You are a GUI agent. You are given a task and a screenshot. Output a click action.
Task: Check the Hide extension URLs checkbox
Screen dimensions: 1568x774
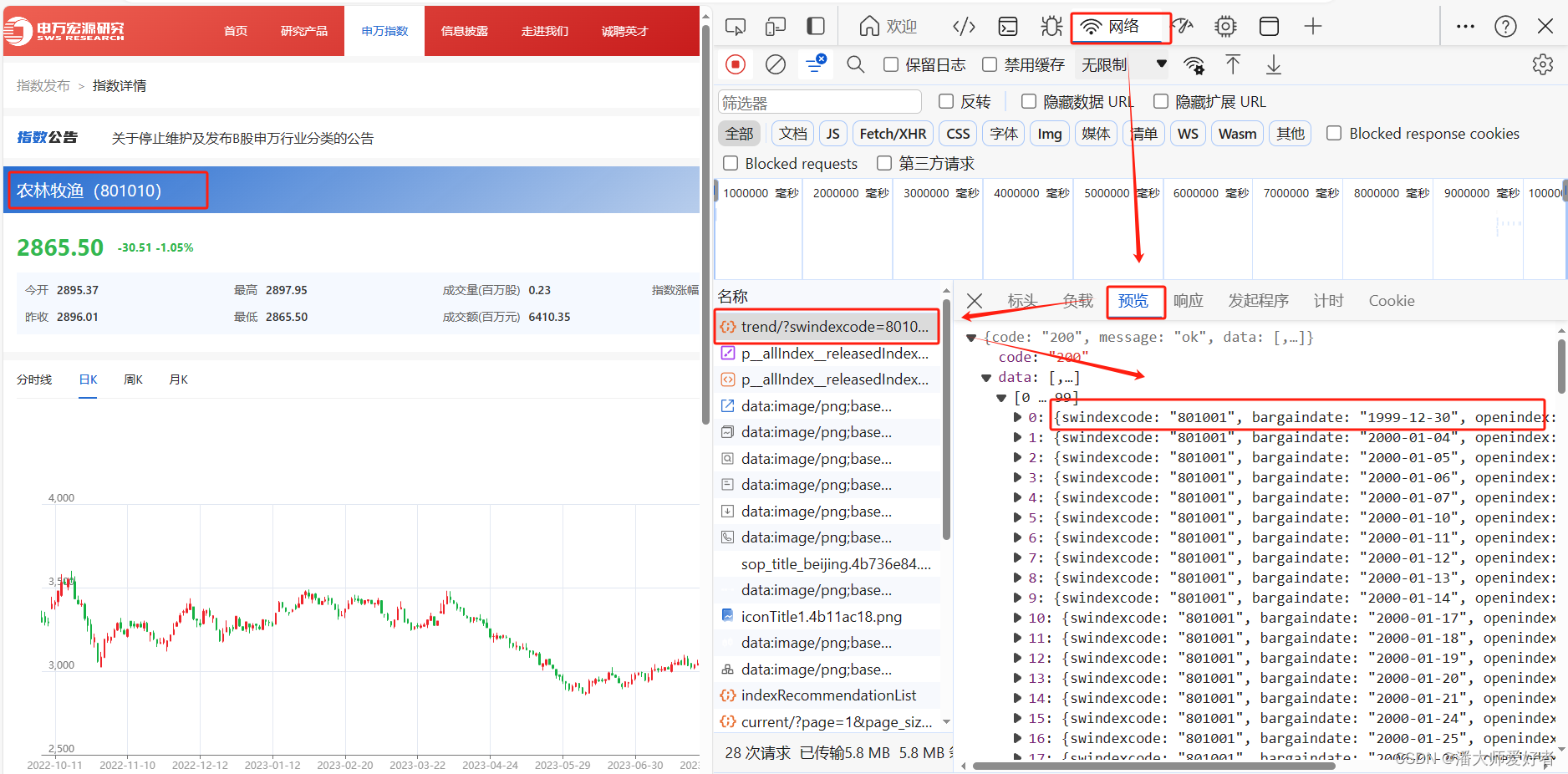pos(1161,101)
